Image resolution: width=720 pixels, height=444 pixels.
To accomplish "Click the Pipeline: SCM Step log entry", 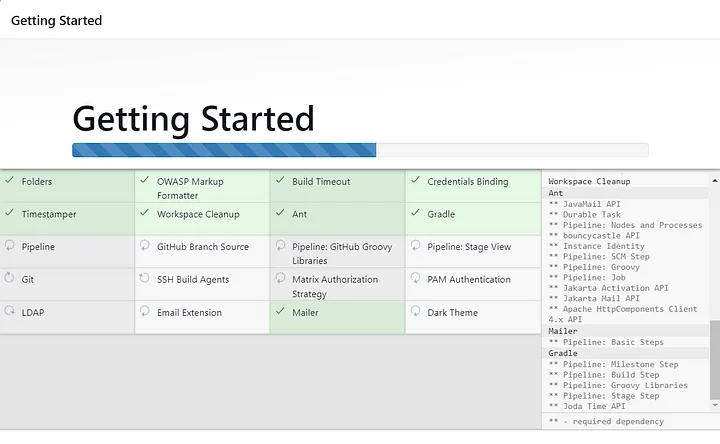I will [599, 257].
